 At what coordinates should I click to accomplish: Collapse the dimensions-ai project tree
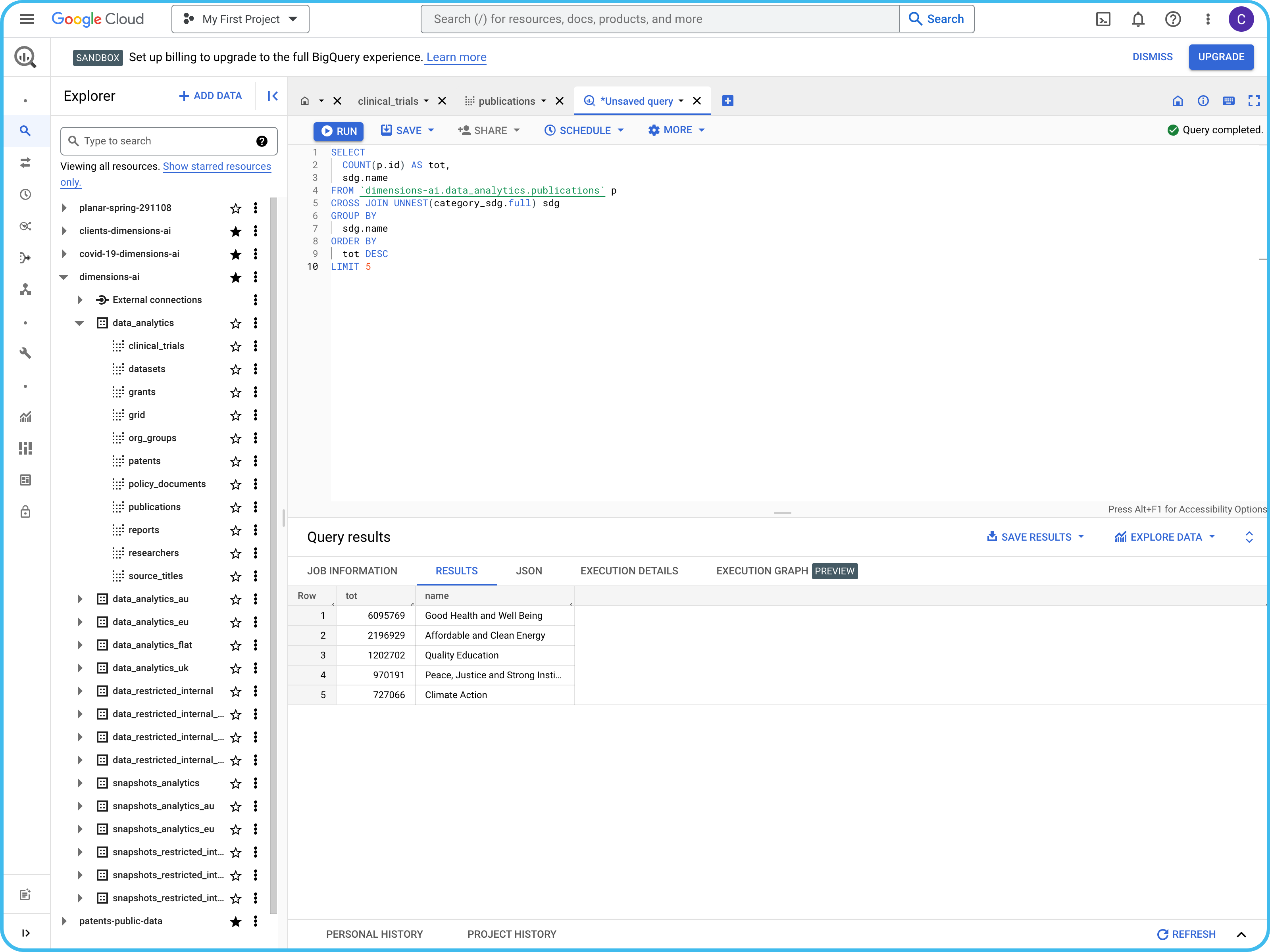[x=64, y=277]
